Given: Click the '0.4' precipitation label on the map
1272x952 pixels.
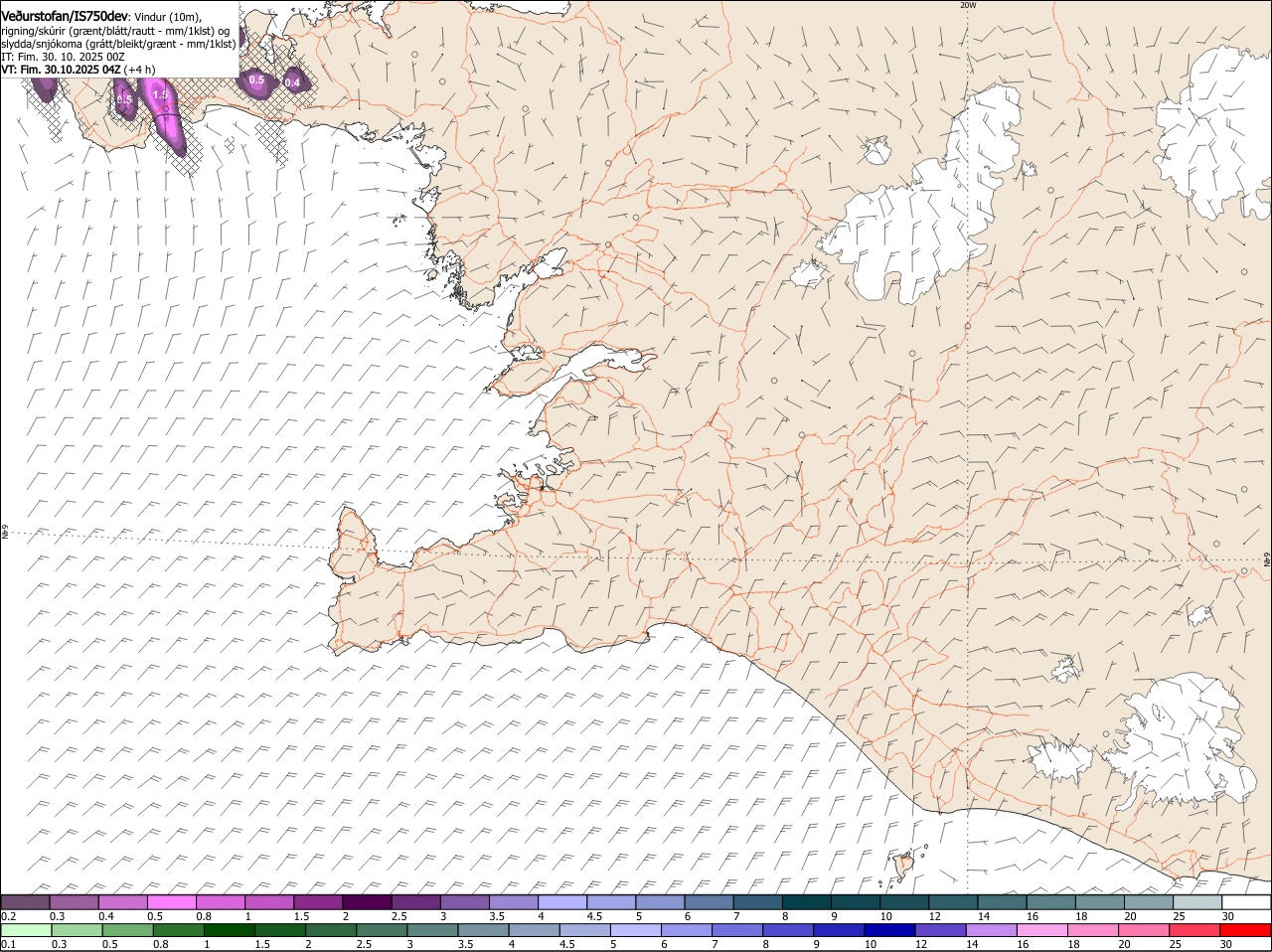Looking at the screenshot, I should (292, 82).
